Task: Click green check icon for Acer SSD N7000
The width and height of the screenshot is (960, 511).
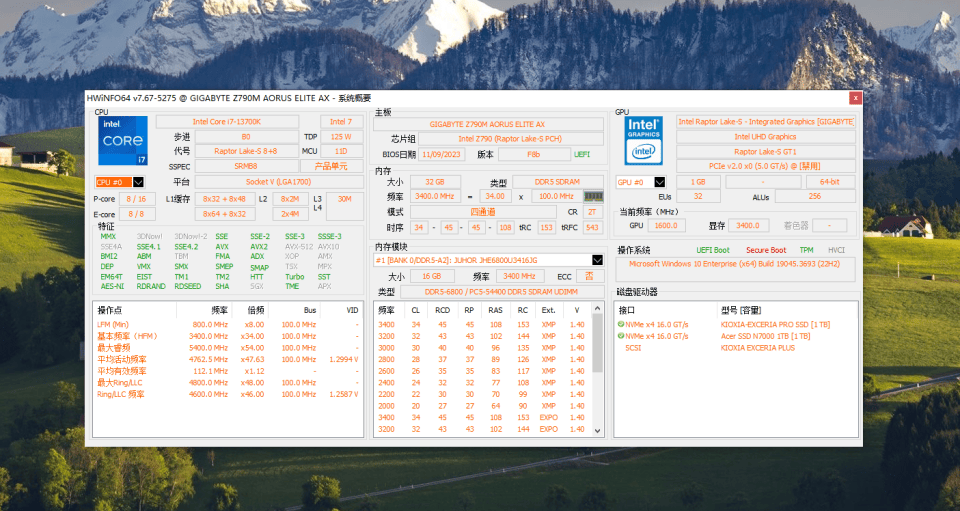Action: click(x=621, y=336)
